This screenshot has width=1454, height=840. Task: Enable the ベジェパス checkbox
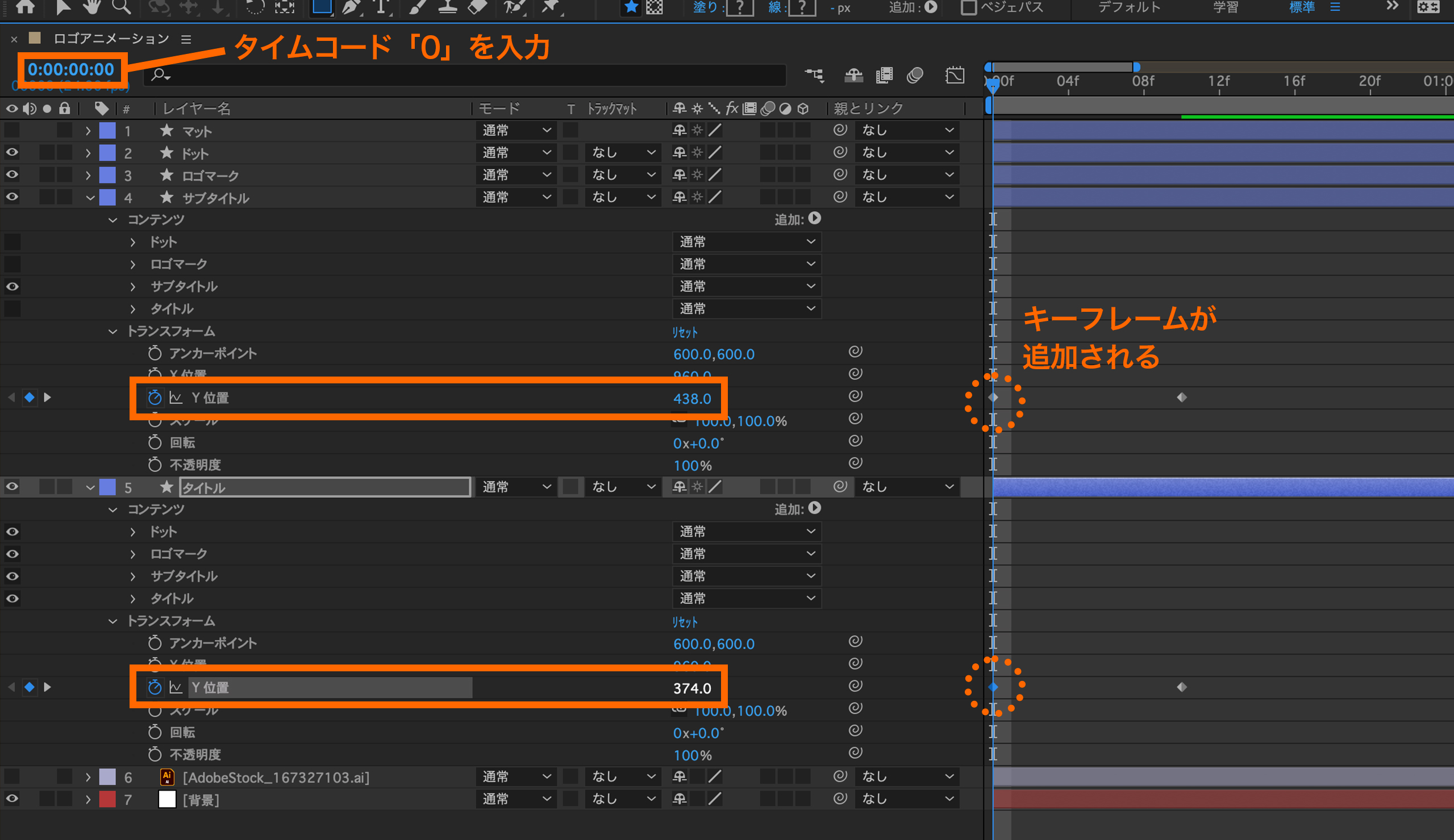[x=969, y=7]
